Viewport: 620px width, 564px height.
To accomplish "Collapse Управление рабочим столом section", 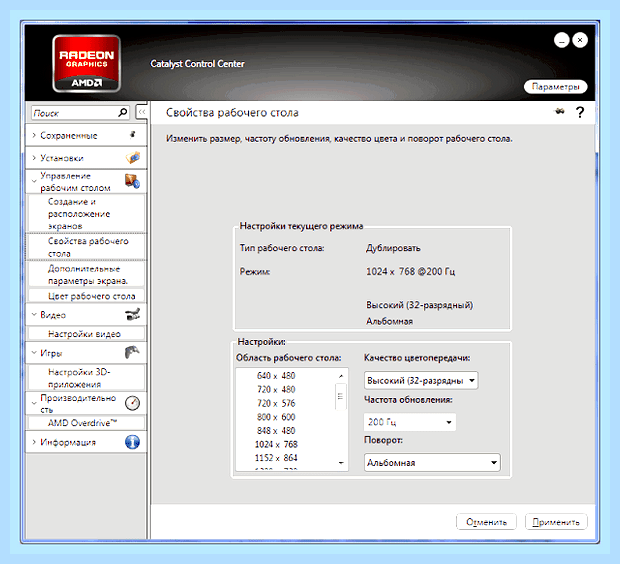I will click(34, 181).
